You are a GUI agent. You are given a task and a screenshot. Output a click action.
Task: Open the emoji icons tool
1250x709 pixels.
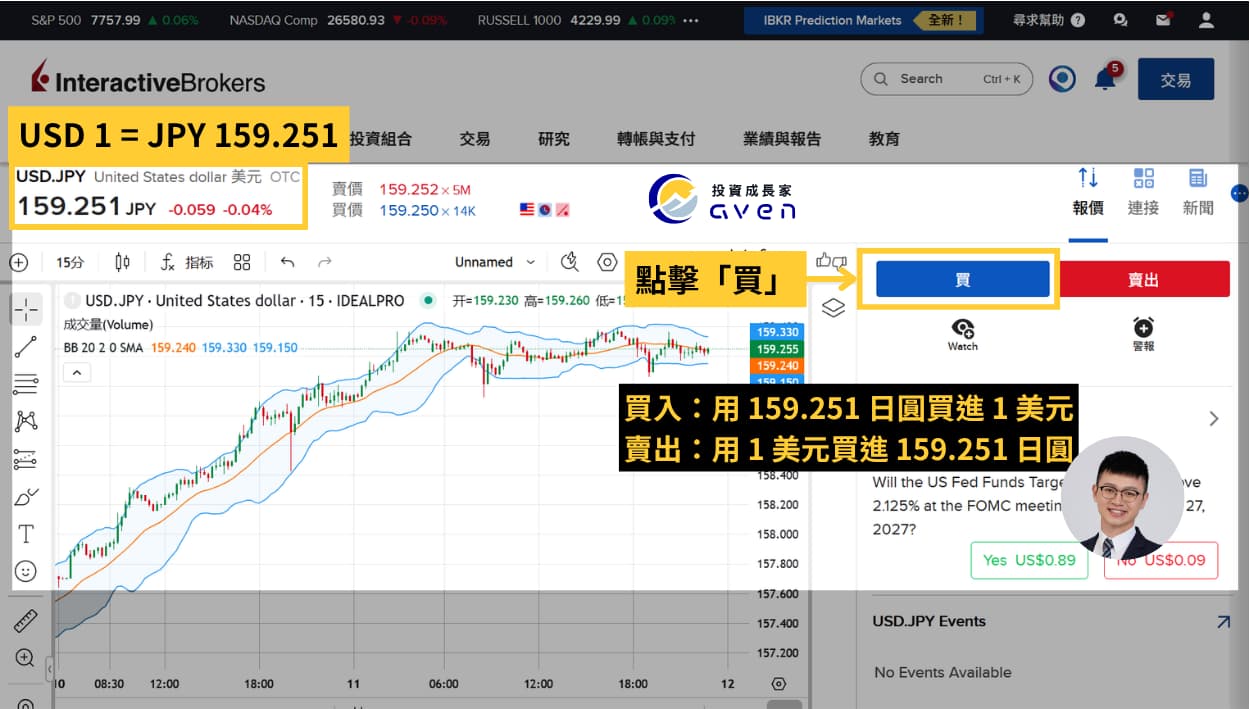coord(26,571)
